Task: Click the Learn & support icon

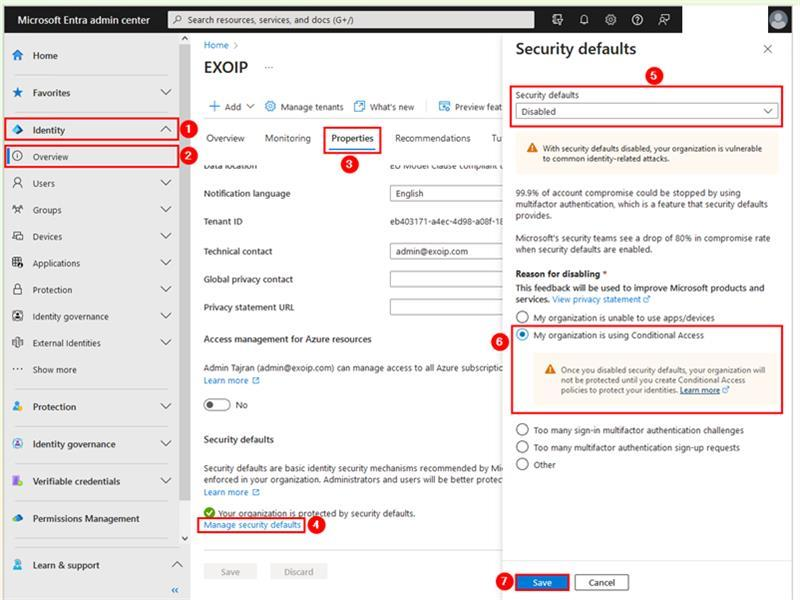Action: pos(18,565)
